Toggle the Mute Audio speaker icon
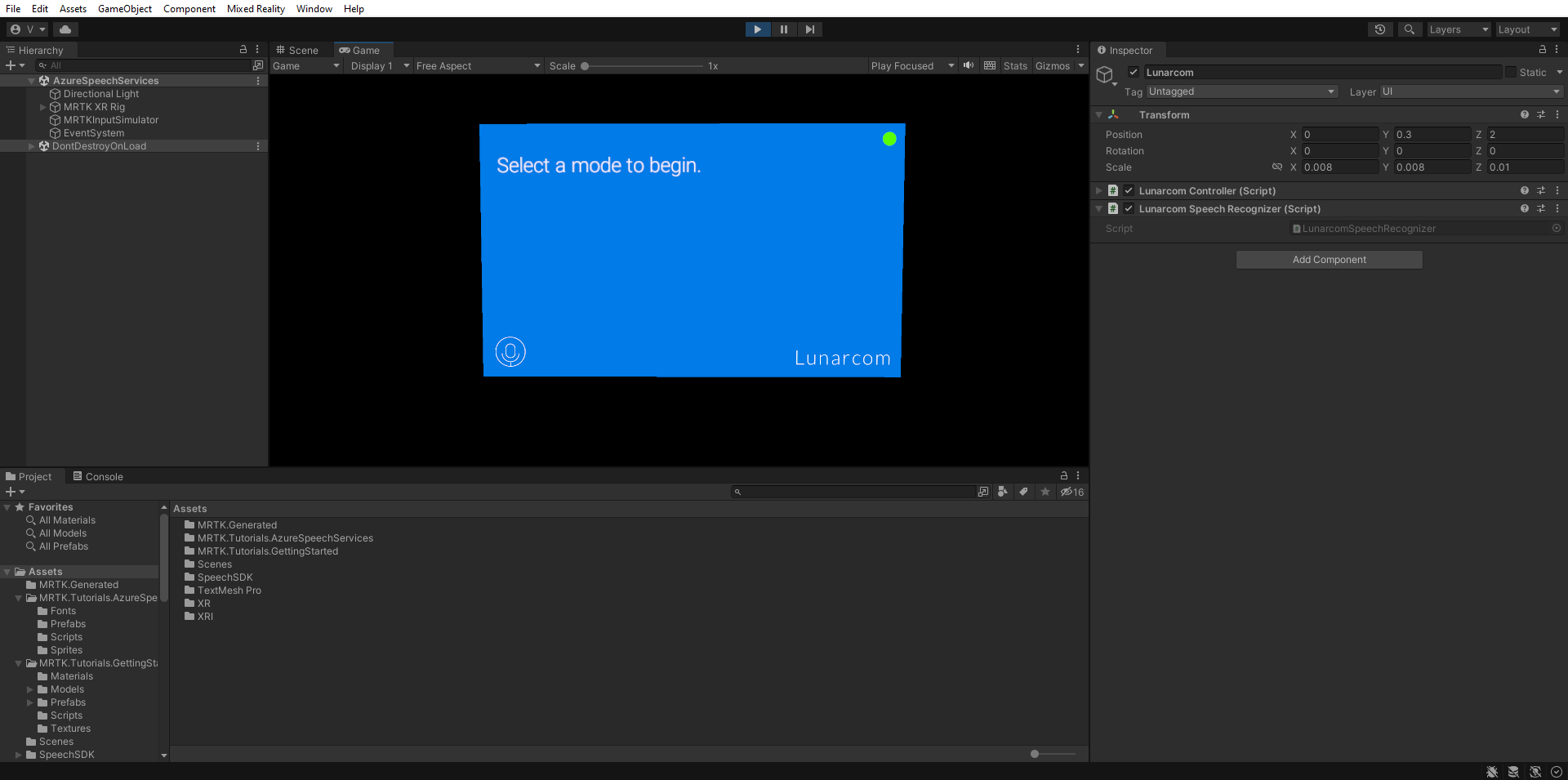The height and width of the screenshot is (780, 1568). (x=969, y=65)
